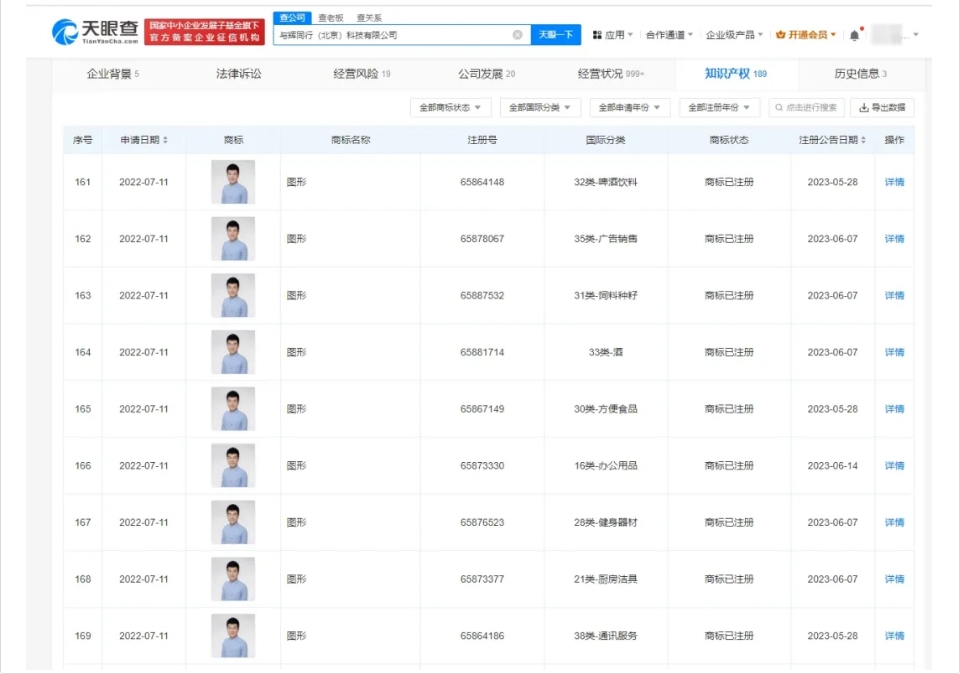Open 详情 for registration 65864186
This screenshot has width=960, height=674.
pos(894,635)
